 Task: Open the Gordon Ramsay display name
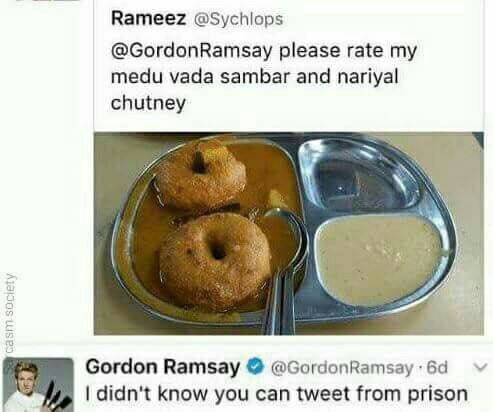coord(163,367)
